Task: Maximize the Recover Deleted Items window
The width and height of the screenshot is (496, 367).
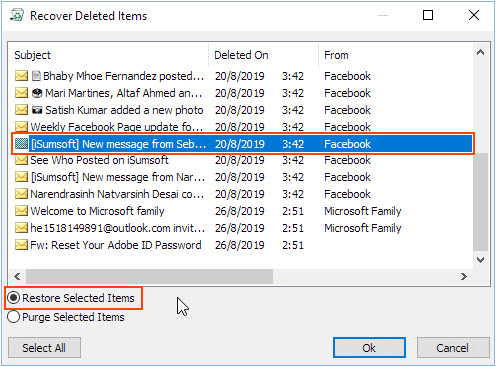Action: pos(428,15)
